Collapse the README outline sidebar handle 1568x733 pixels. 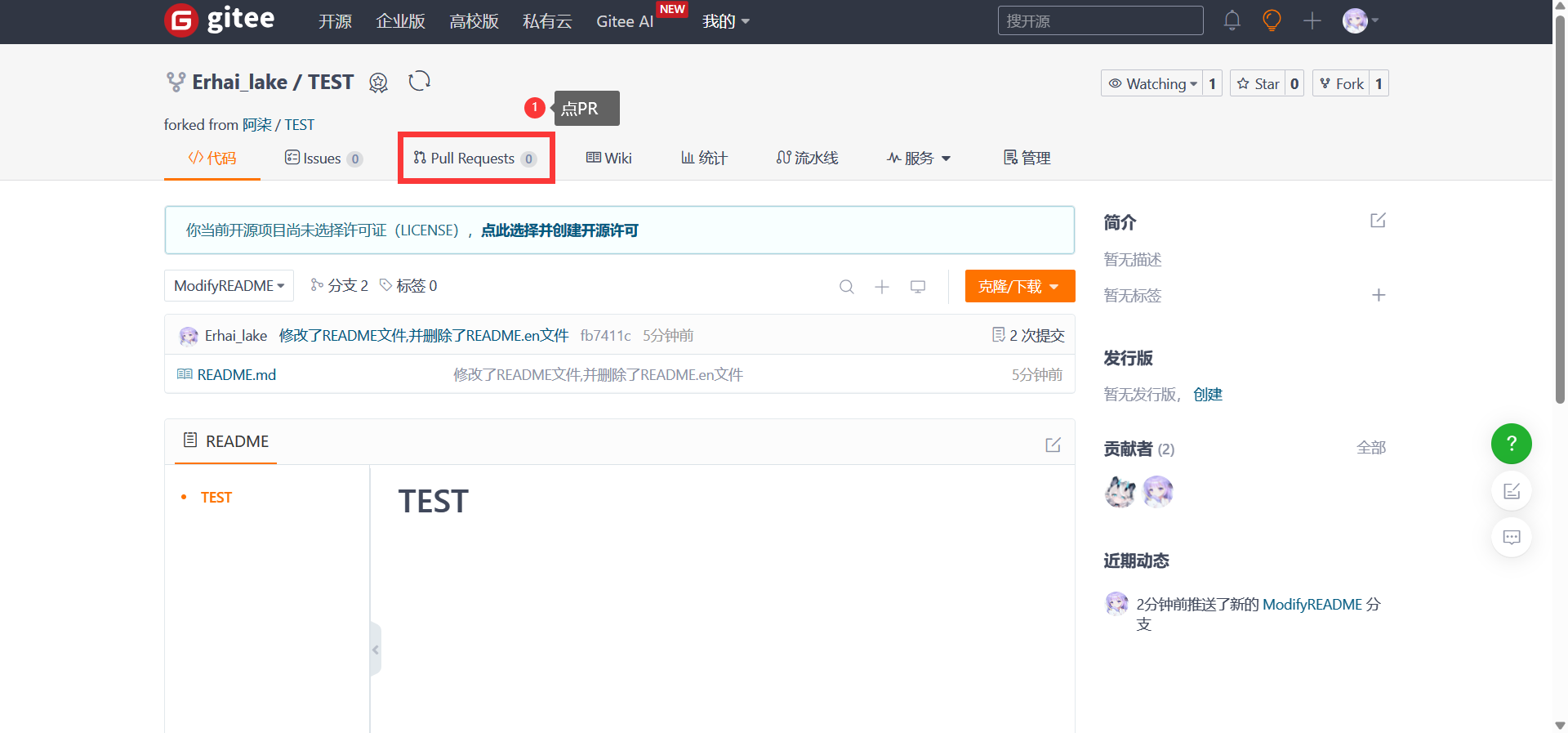pyautogui.click(x=376, y=650)
